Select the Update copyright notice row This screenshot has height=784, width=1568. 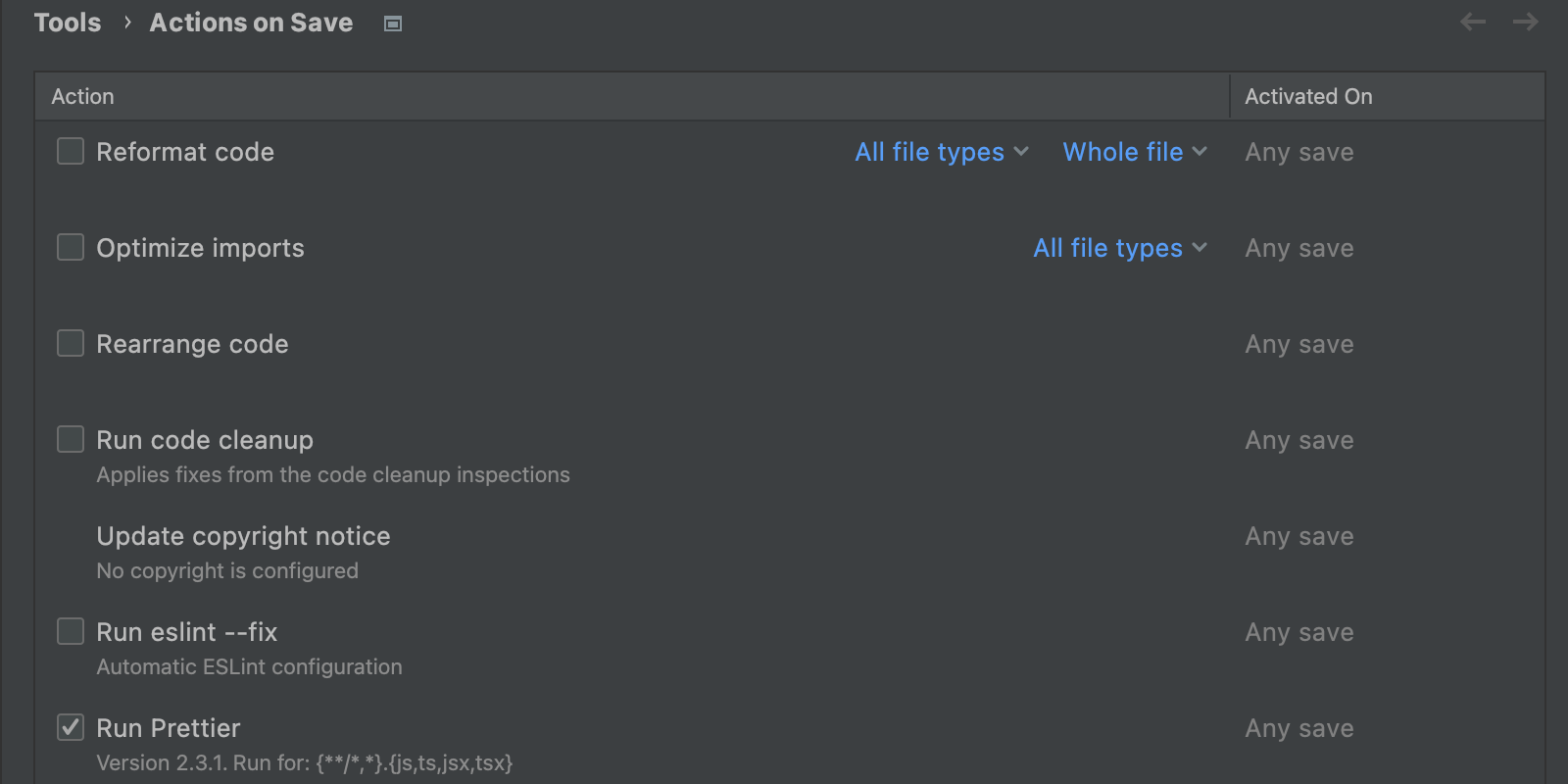click(243, 536)
